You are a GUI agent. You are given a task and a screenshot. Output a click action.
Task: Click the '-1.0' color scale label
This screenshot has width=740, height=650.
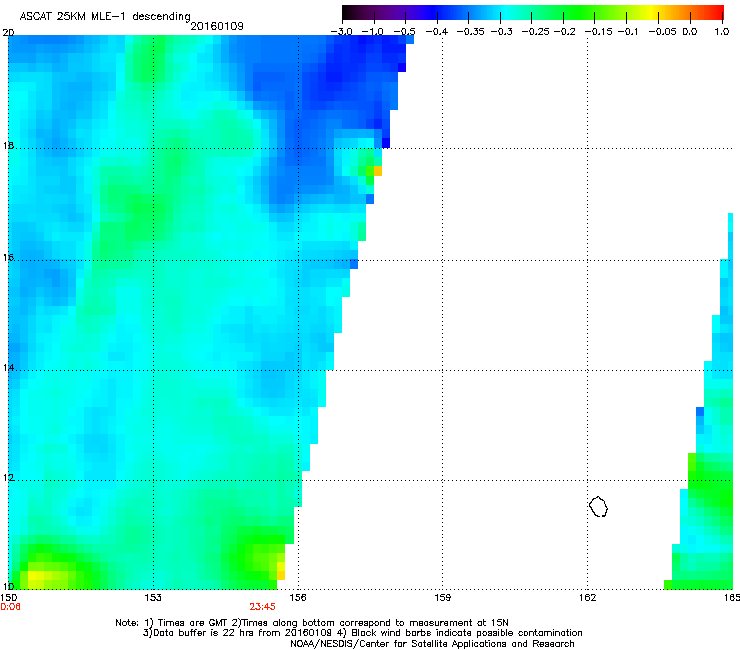coord(373,32)
